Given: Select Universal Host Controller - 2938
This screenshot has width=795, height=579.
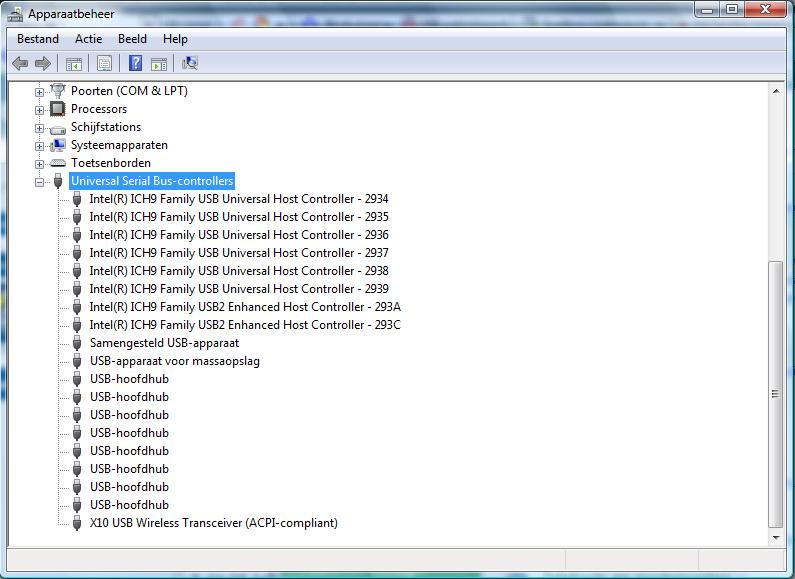Looking at the screenshot, I should coord(239,271).
